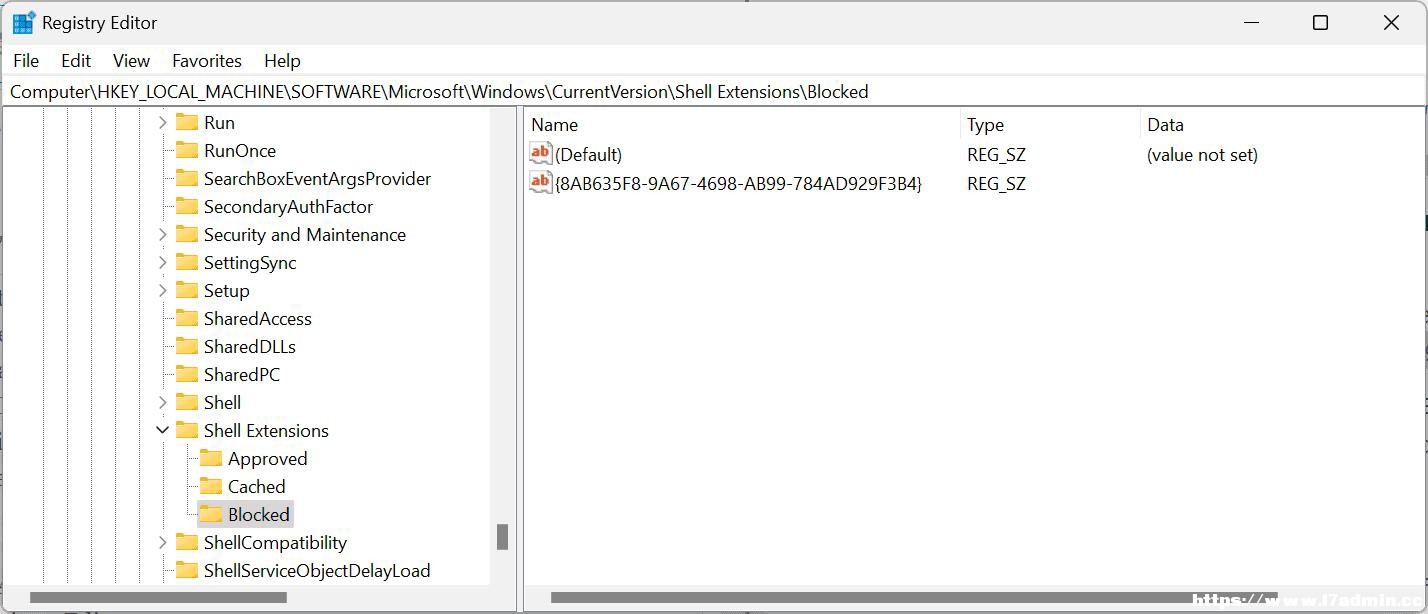Select the ShellServiceObjectDelayLoad key
The width and height of the screenshot is (1428, 614).
(x=317, y=571)
